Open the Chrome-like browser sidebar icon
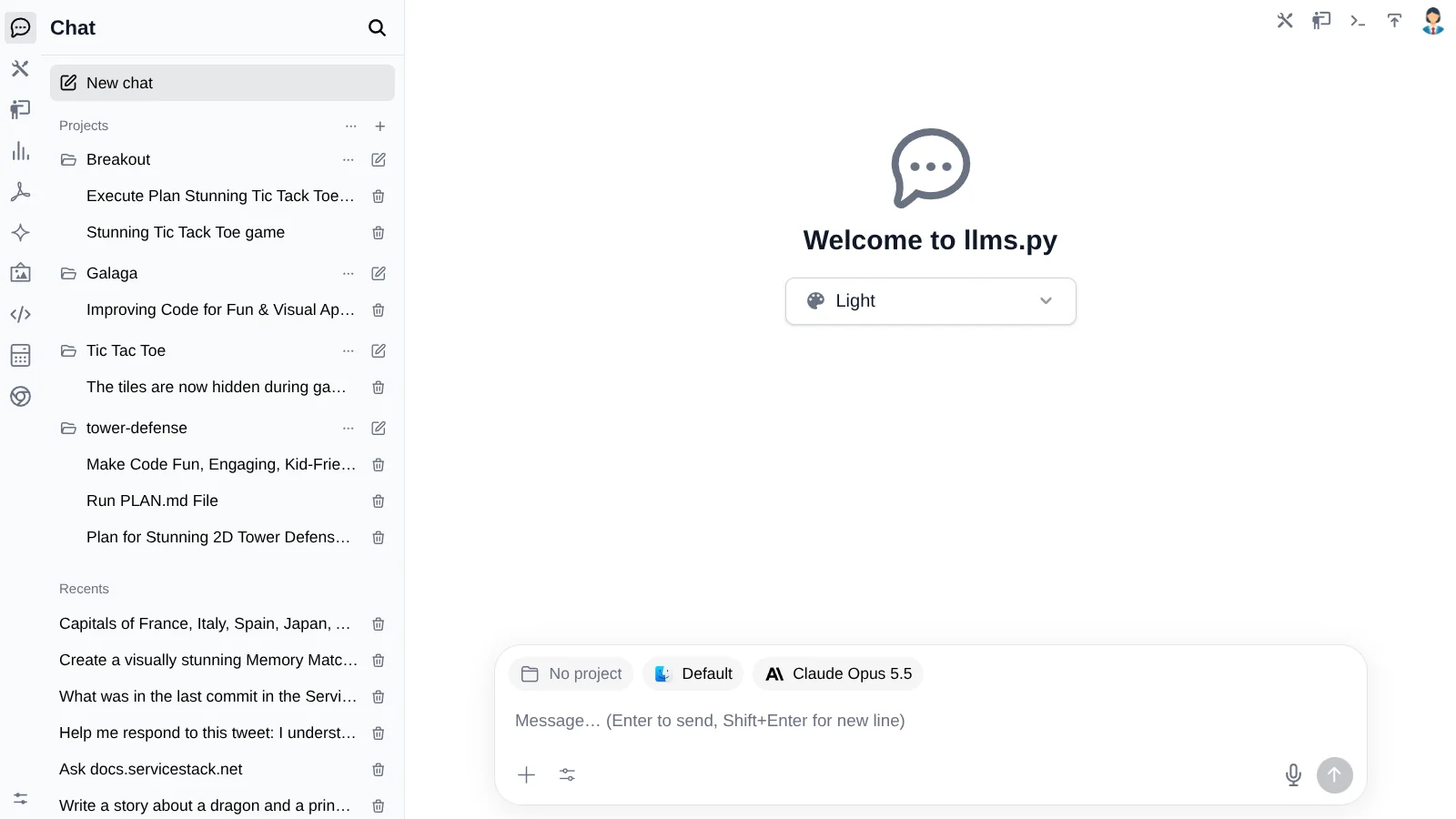The image size is (1456, 819). click(20, 396)
